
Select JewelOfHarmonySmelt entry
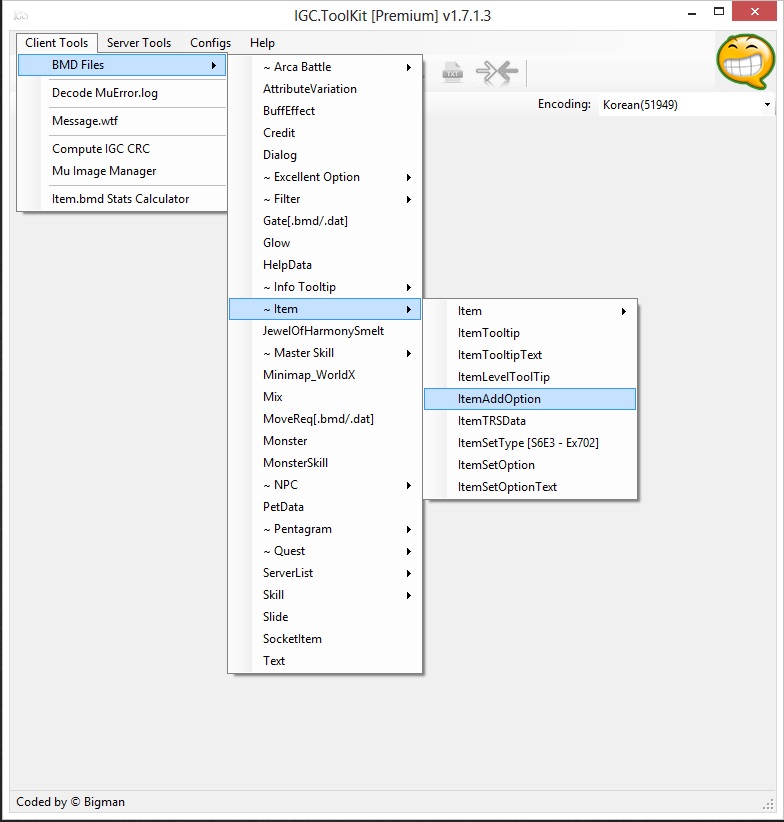pos(325,331)
